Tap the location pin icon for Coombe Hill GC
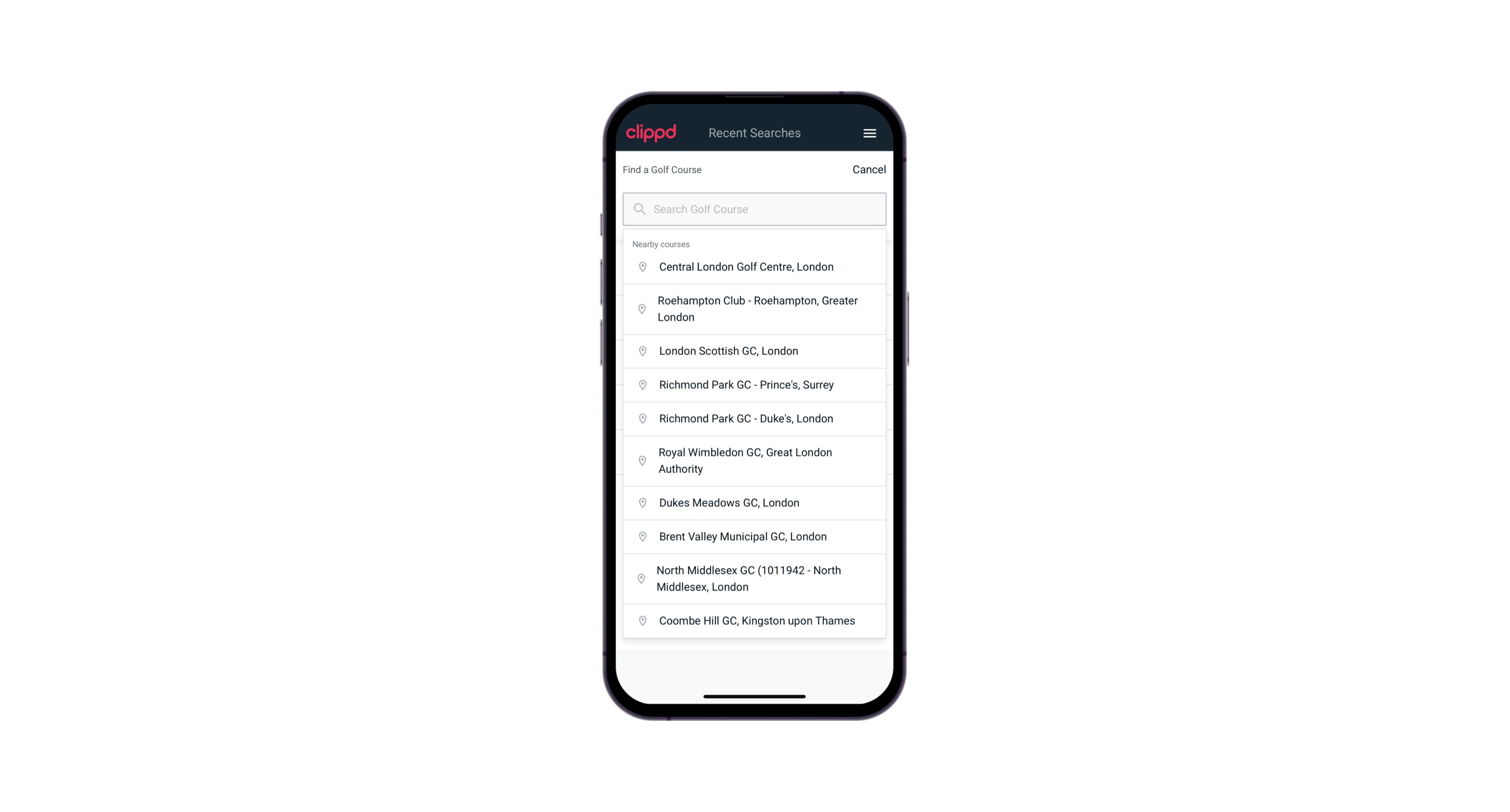The height and width of the screenshot is (812, 1510). 641,620
